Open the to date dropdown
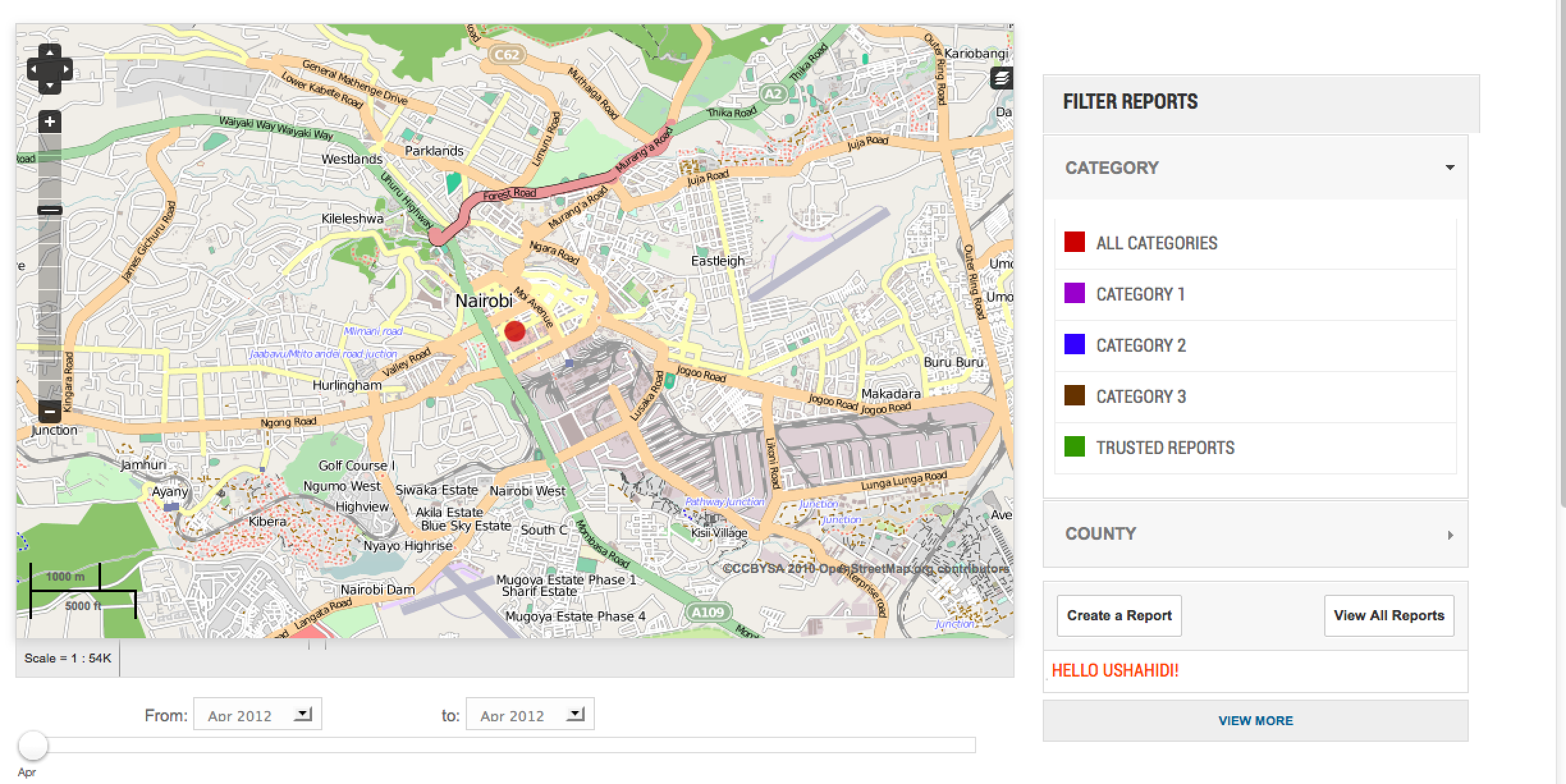The width and height of the screenshot is (1566, 784). pyautogui.click(x=530, y=714)
